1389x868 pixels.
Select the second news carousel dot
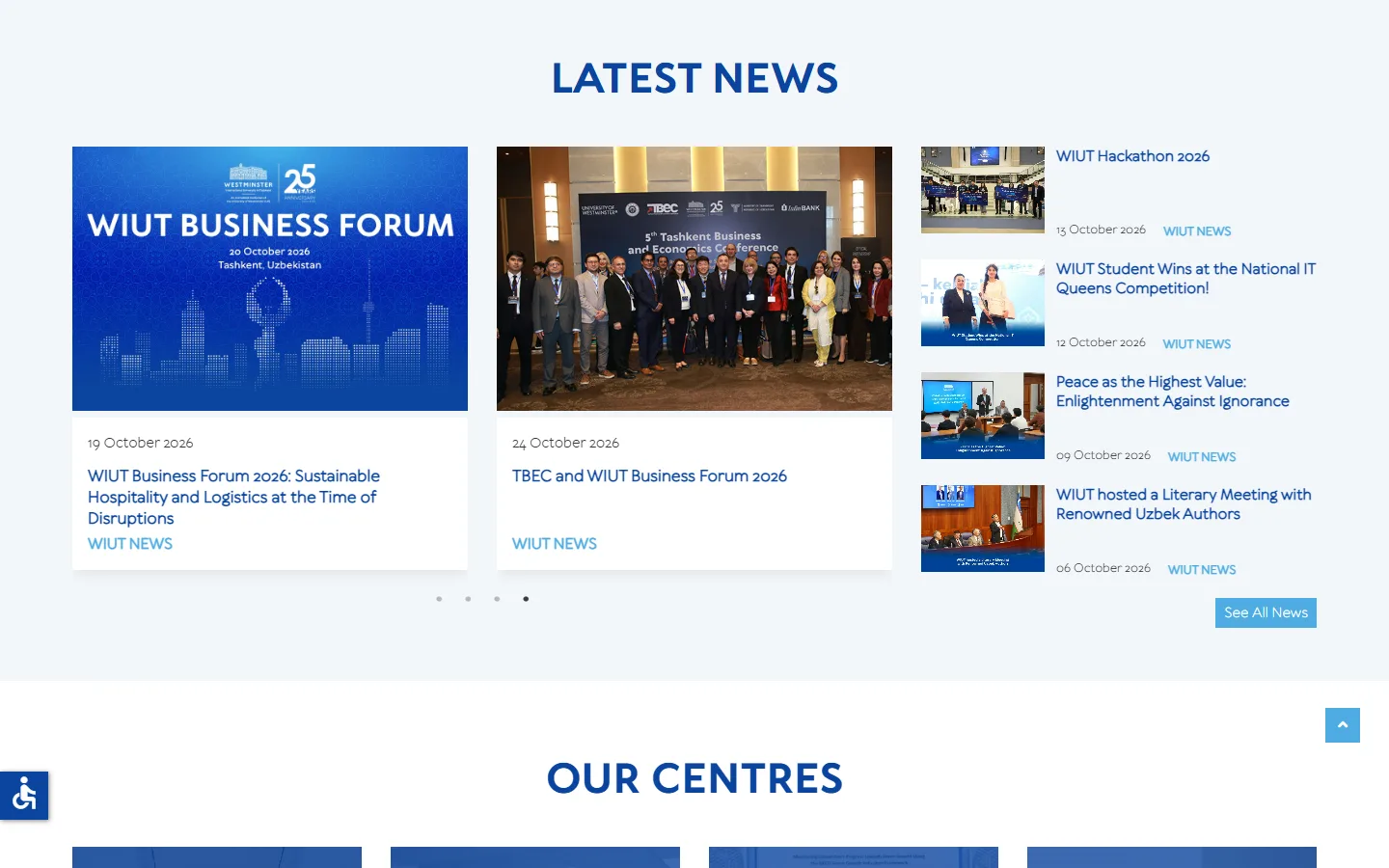click(468, 599)
